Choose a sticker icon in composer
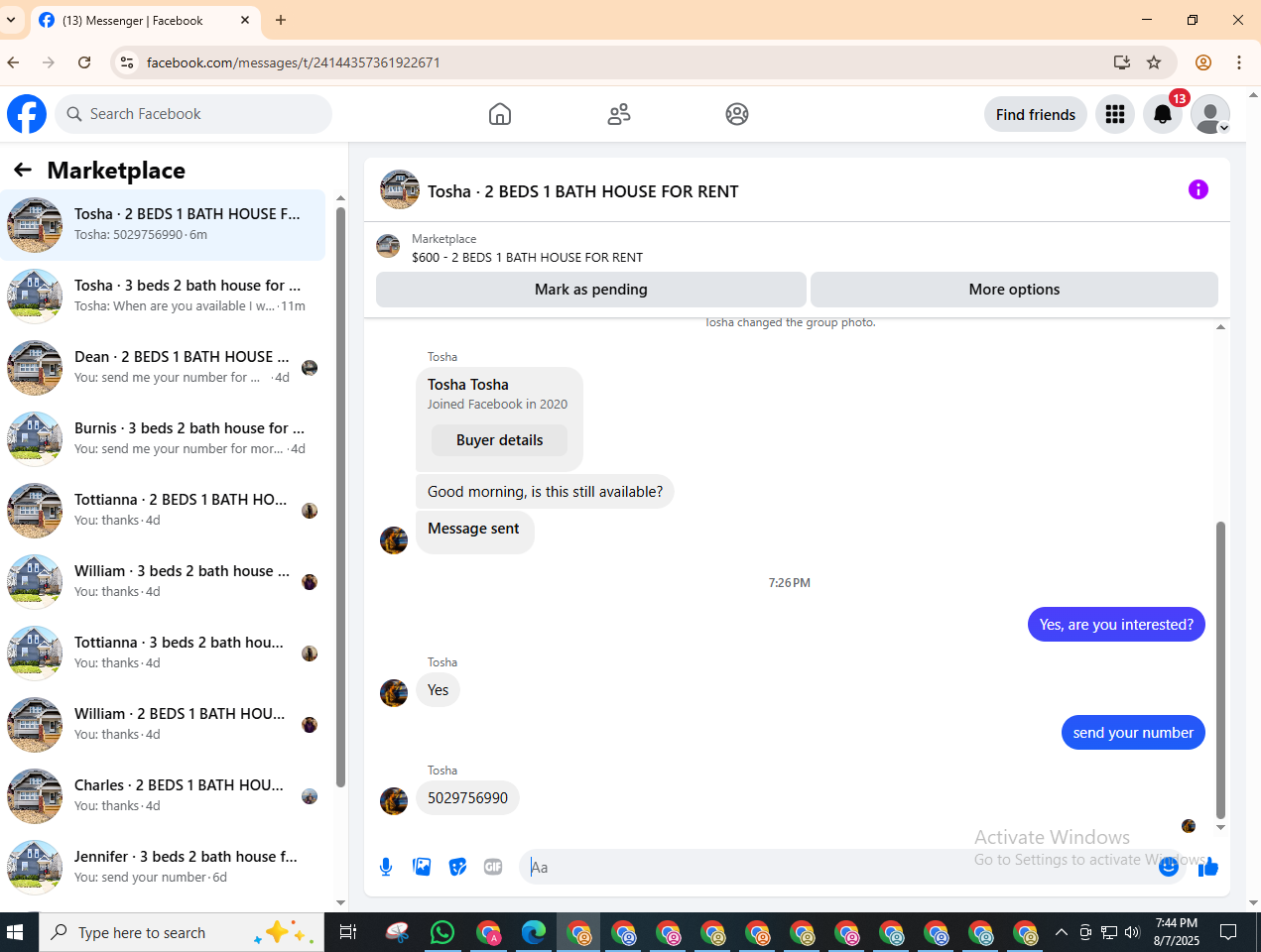1261x952 pixels. tap(457, 867)
